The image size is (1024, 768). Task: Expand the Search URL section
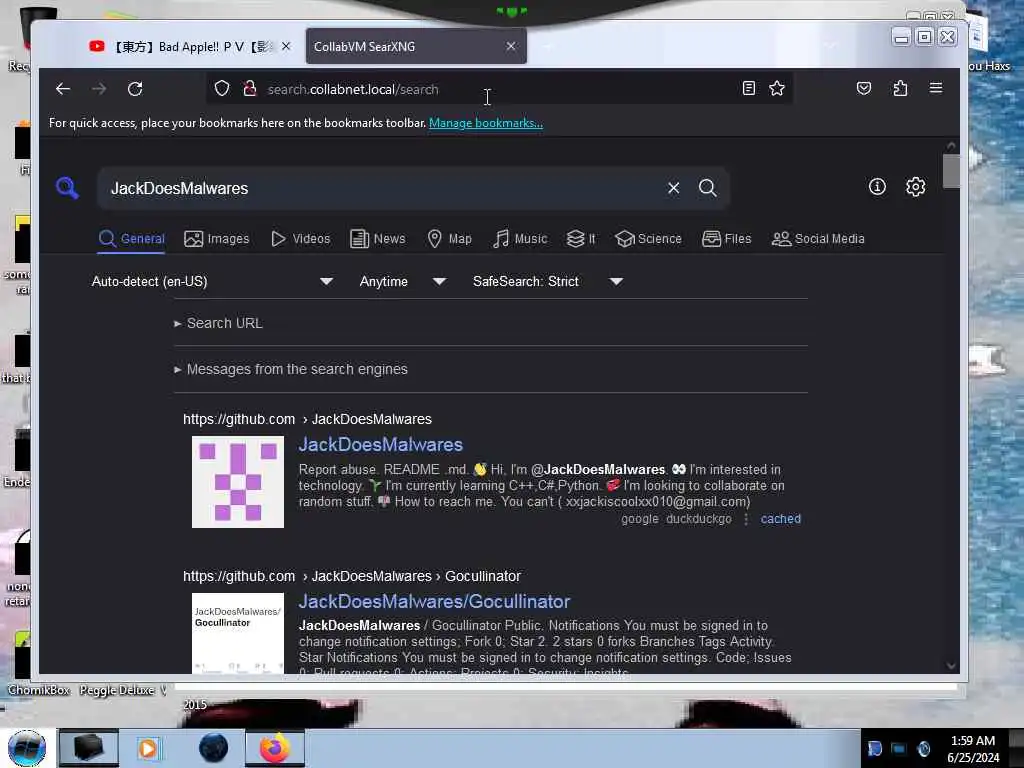click(218, 323)
